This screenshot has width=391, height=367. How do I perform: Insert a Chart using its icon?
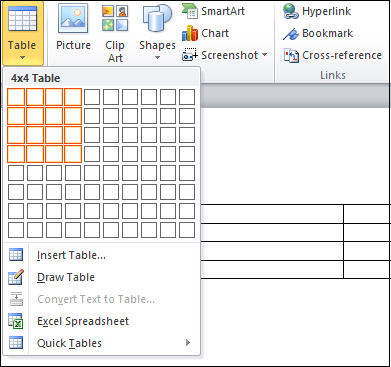[x=190, y=33]
